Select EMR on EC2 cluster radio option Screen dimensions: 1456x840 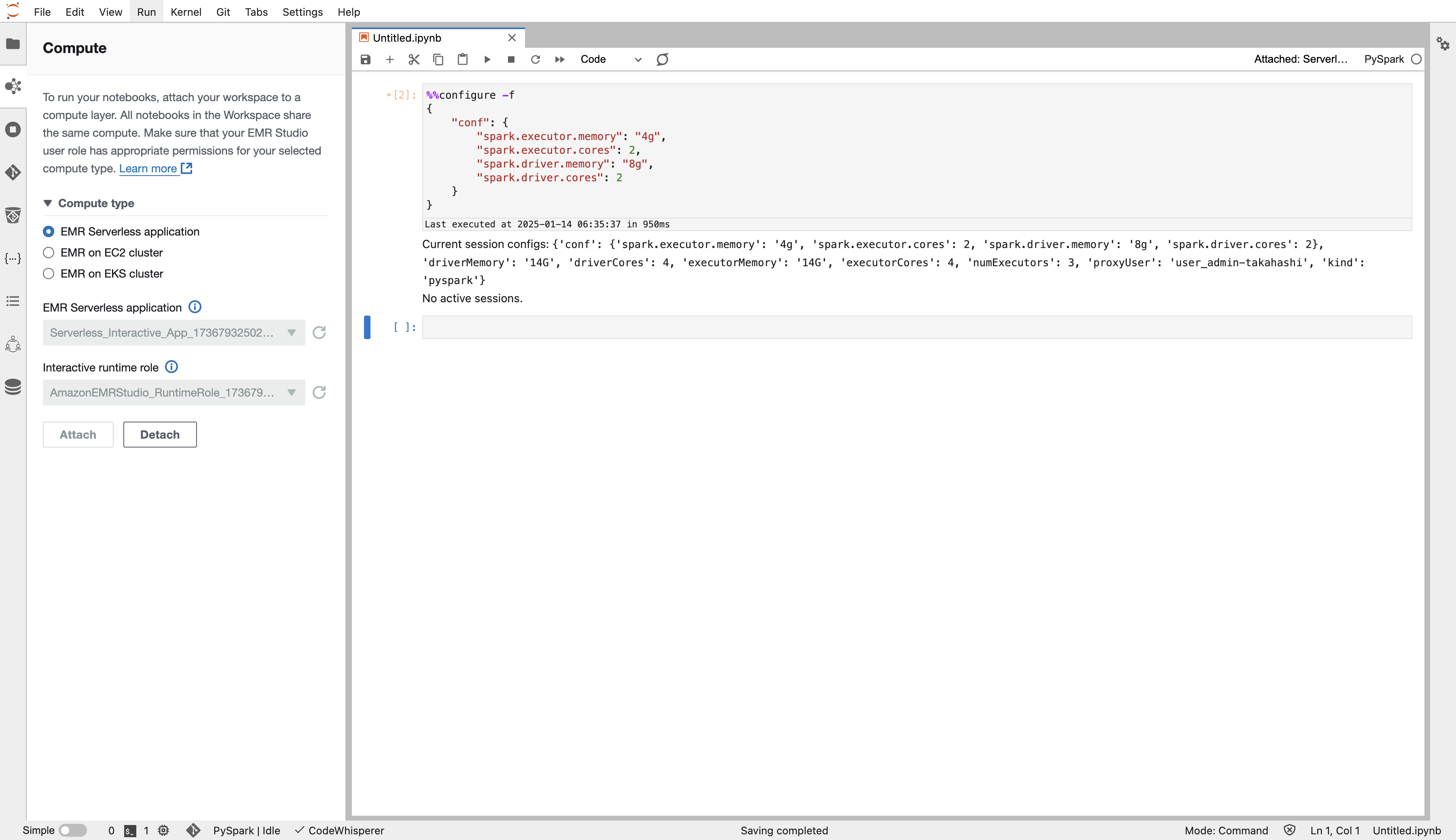(x=49, y=253)
